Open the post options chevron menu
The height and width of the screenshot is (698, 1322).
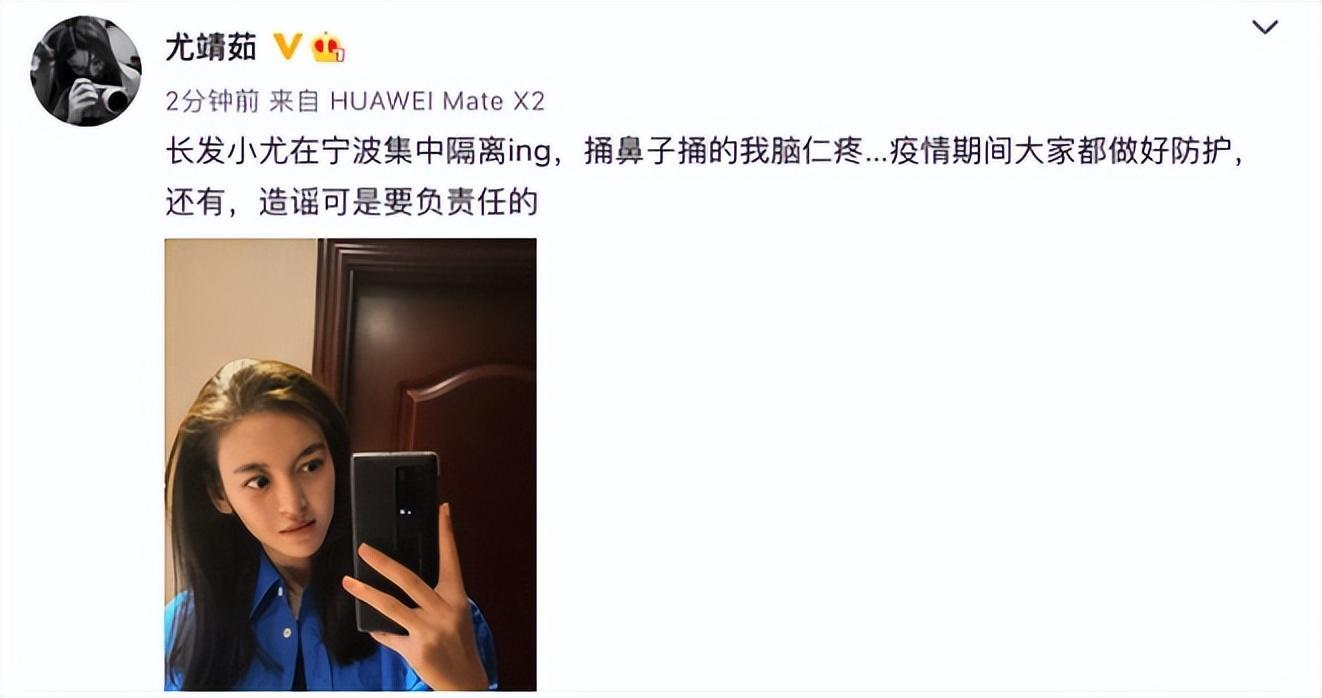pyautogui.click(x=1265, y=27)
